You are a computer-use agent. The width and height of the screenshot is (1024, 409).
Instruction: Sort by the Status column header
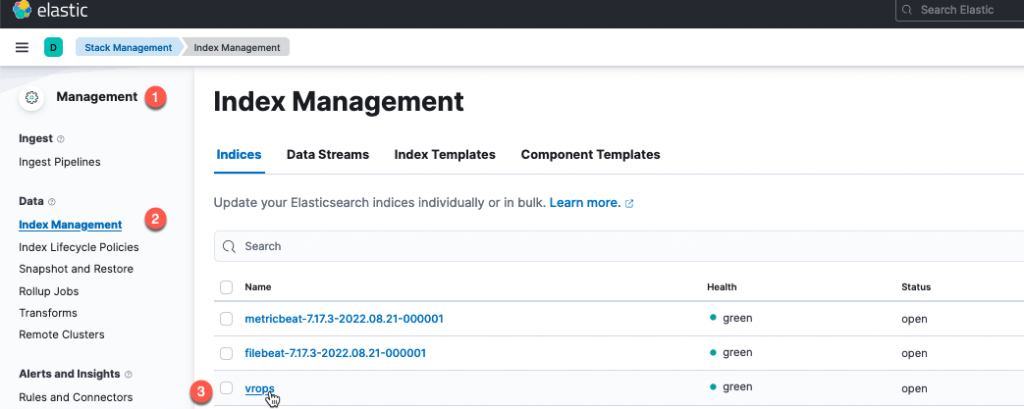pyautogui.click(x=916, y=287)
